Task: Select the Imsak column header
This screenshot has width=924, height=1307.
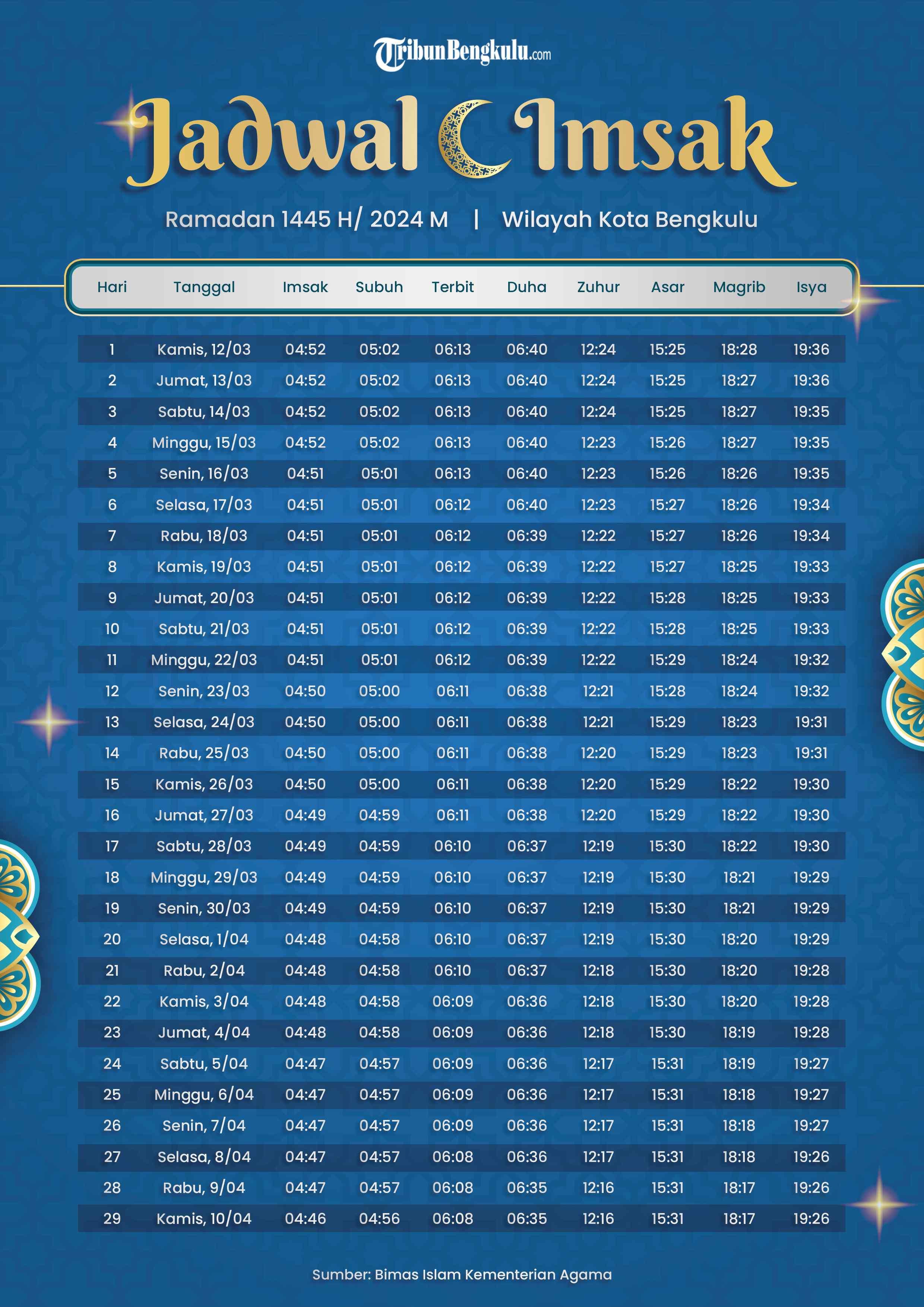Action: coord(305,287)
